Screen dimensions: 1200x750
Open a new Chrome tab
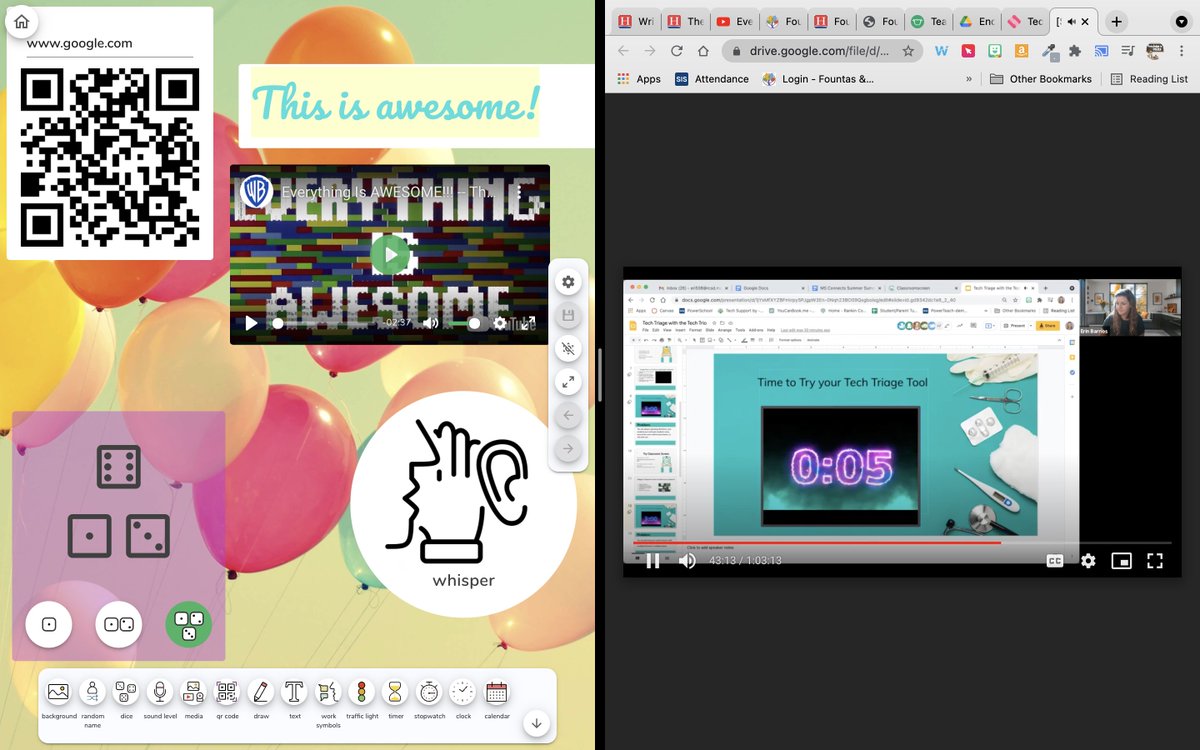point(1117,21)
